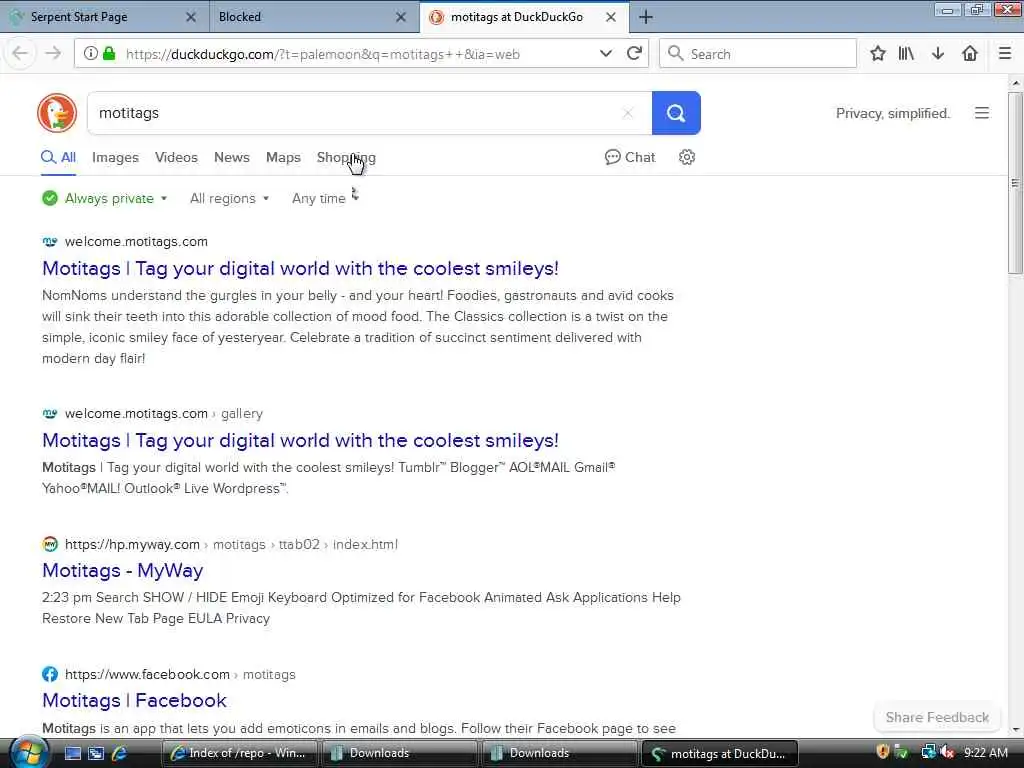Open a new browser tab
The height and width of the screenshot is (768, 1024).
645,17
